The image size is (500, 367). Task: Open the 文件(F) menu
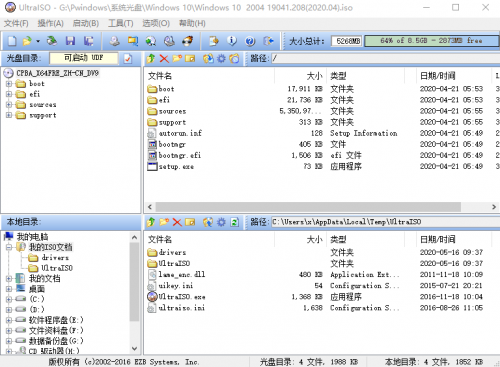click(x=16, y=23)
